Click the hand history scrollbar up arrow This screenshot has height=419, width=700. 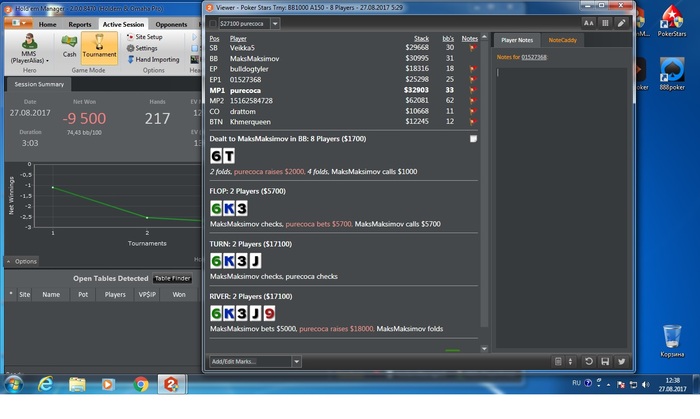[484, 37]
